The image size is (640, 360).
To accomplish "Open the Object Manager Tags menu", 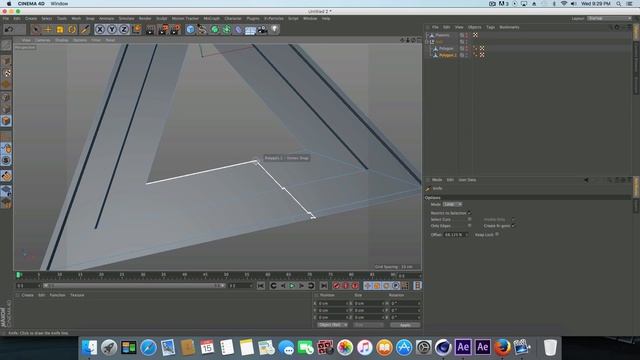I will [491, 27].
